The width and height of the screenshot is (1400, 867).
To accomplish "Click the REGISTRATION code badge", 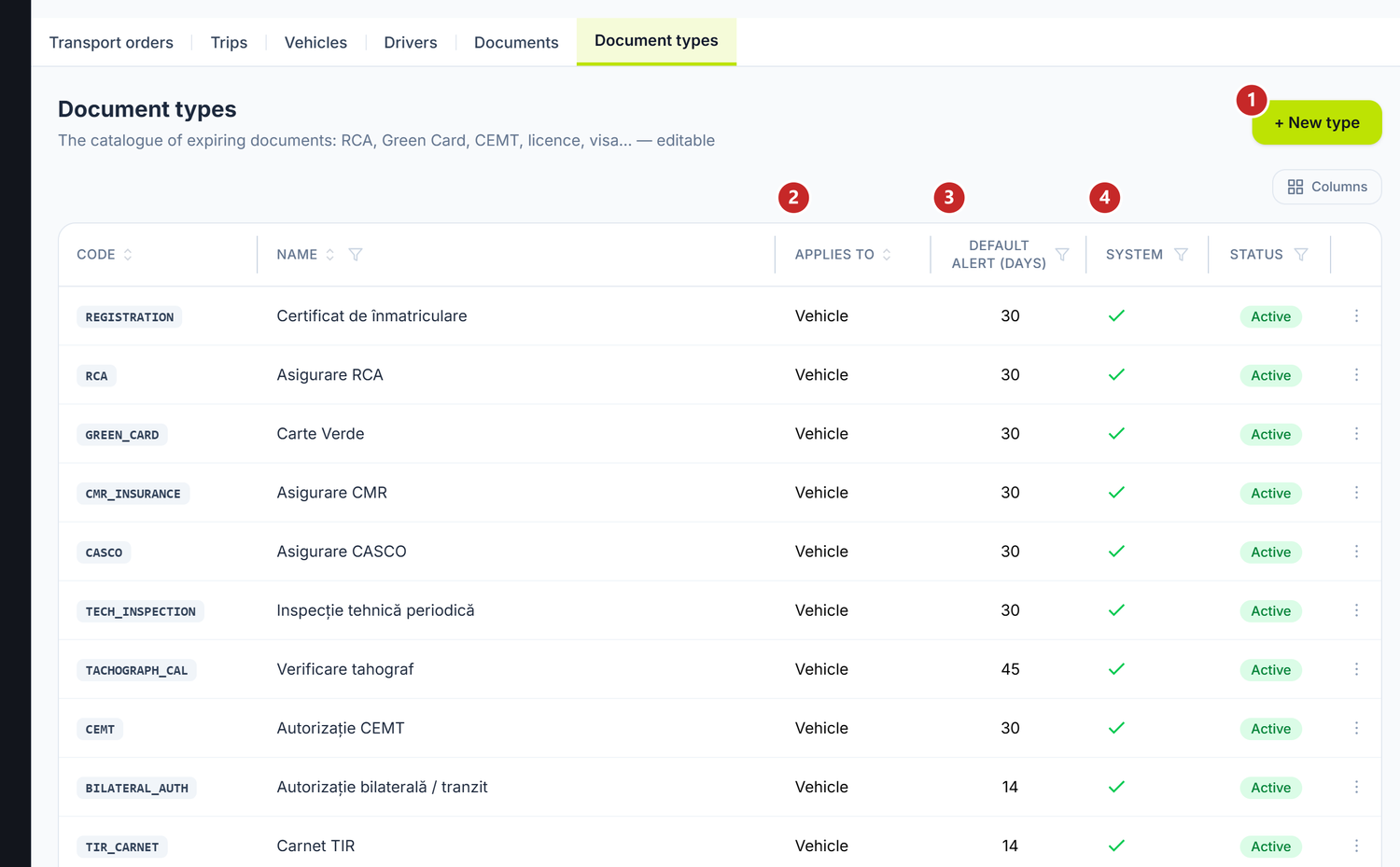I will point(130,317).
